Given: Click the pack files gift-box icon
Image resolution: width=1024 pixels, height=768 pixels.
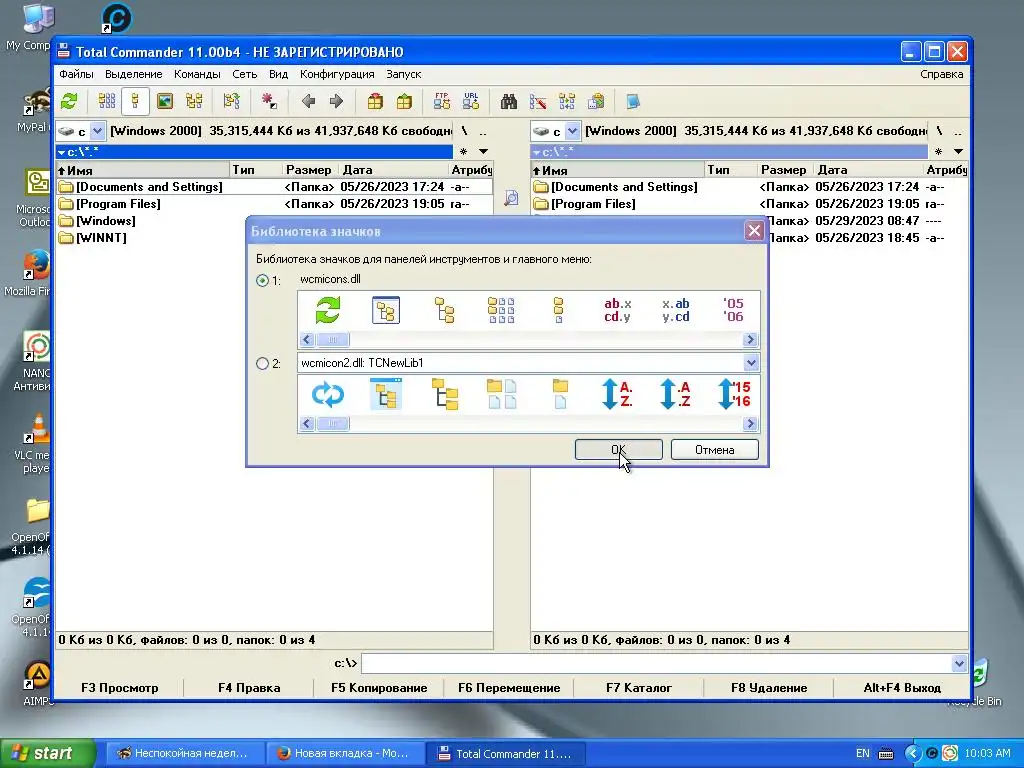Looking at the screenshot, I should tap(375, 101).
